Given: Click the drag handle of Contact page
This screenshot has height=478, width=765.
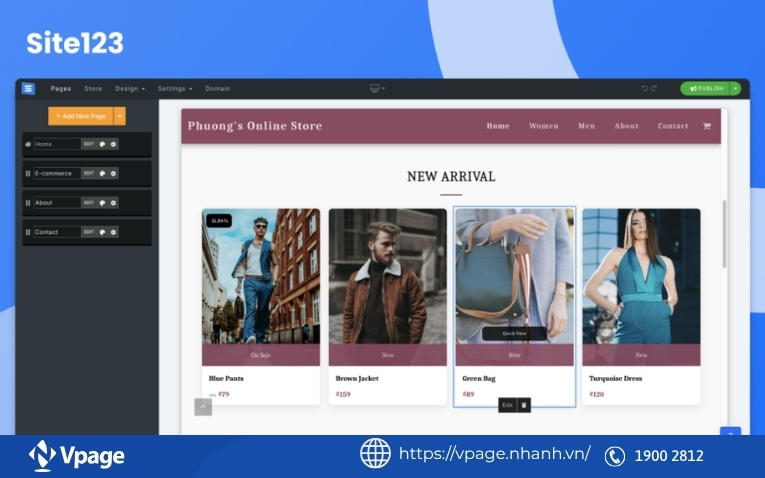Looking at the screenshot, I should point(28,232).
